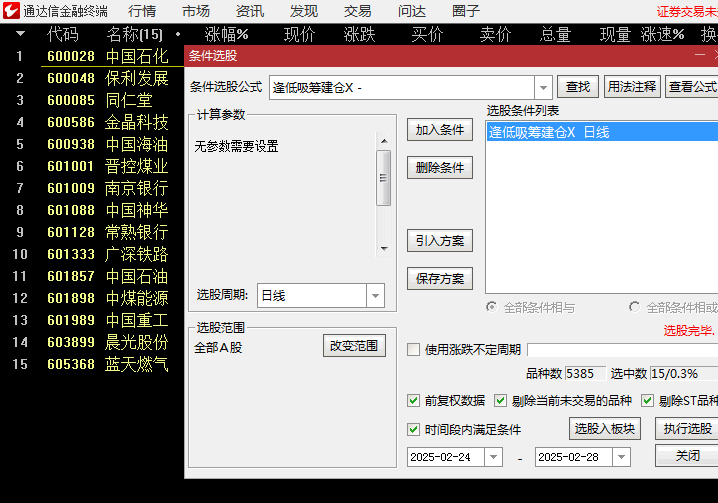This screenshot has height=503, width=718.
Task: Click the 选股入板块 button
Action: (x=604, y=428)
